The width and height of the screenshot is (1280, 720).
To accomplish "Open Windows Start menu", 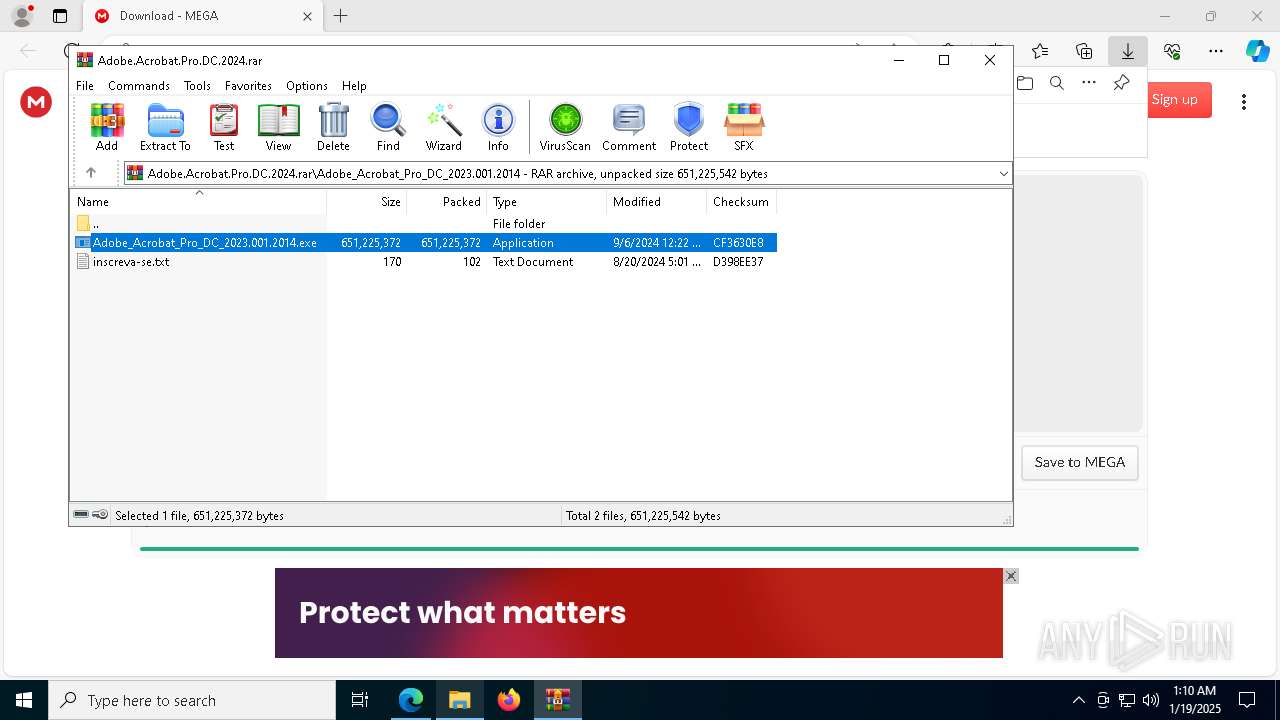I will pyautogui.click(x=24, y=700).
